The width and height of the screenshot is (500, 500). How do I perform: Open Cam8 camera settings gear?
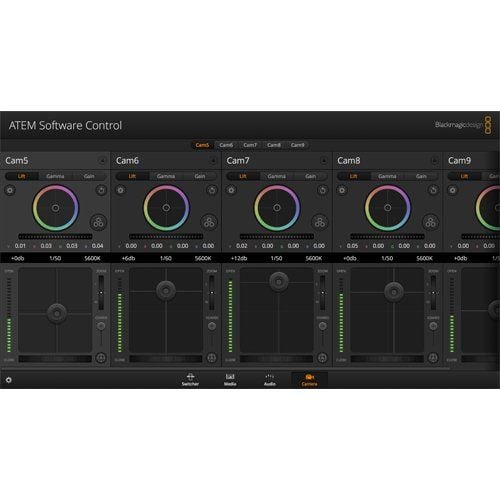point(342,190)
